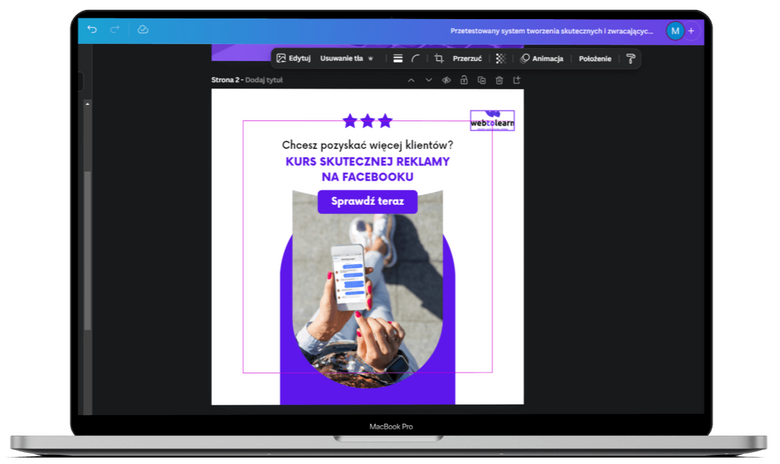Toggle the page lock icon

464,80
